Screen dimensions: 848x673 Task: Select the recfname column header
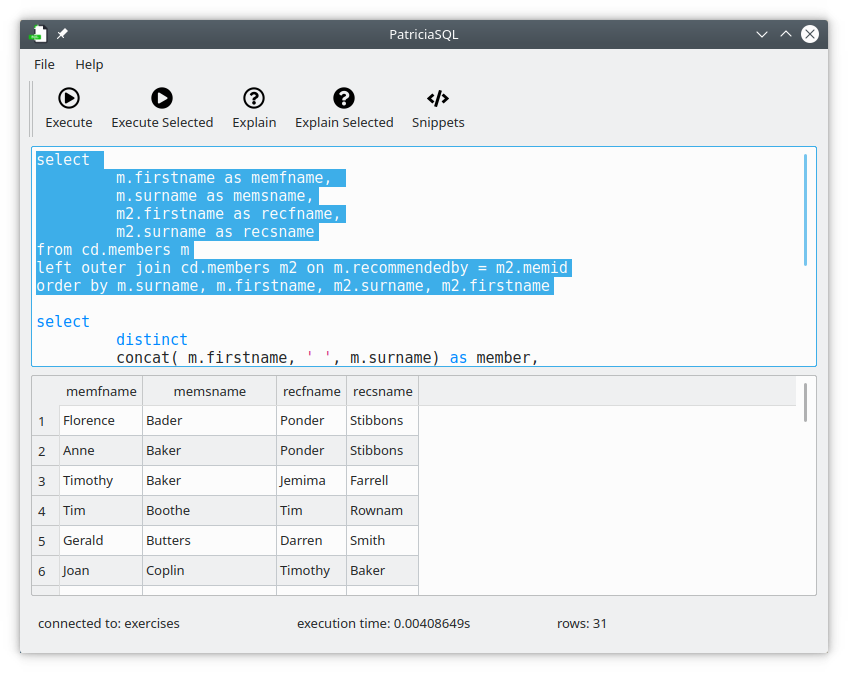(x=311, y=391)
